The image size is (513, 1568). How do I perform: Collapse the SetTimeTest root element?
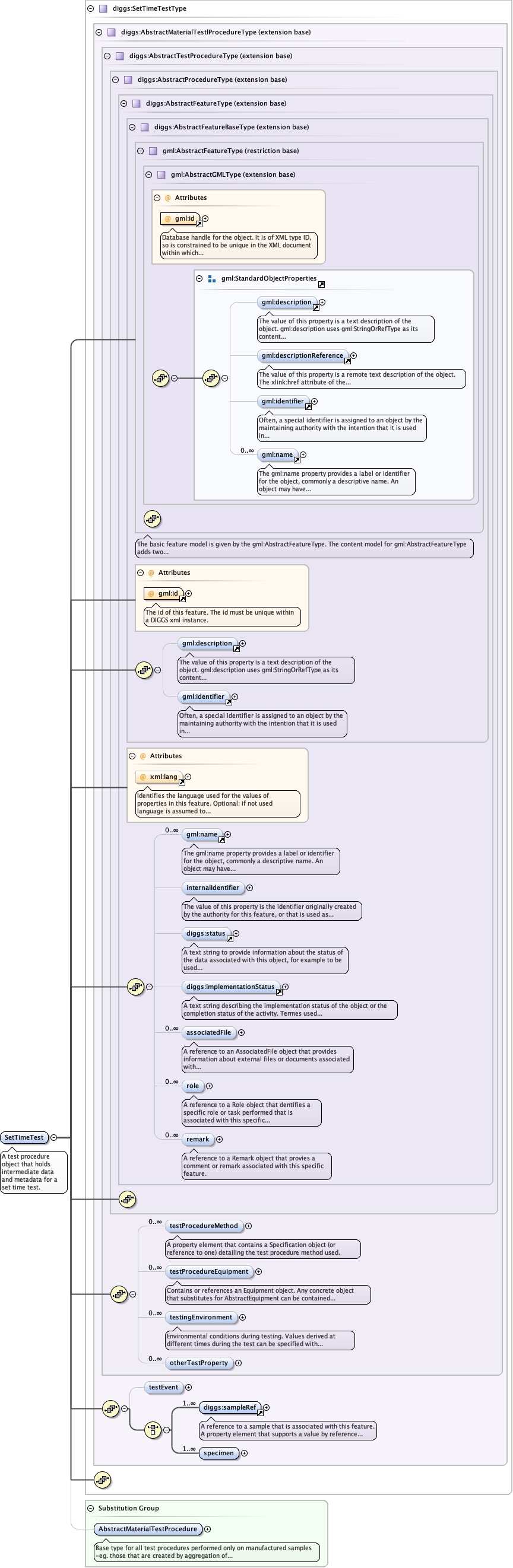53,1137
